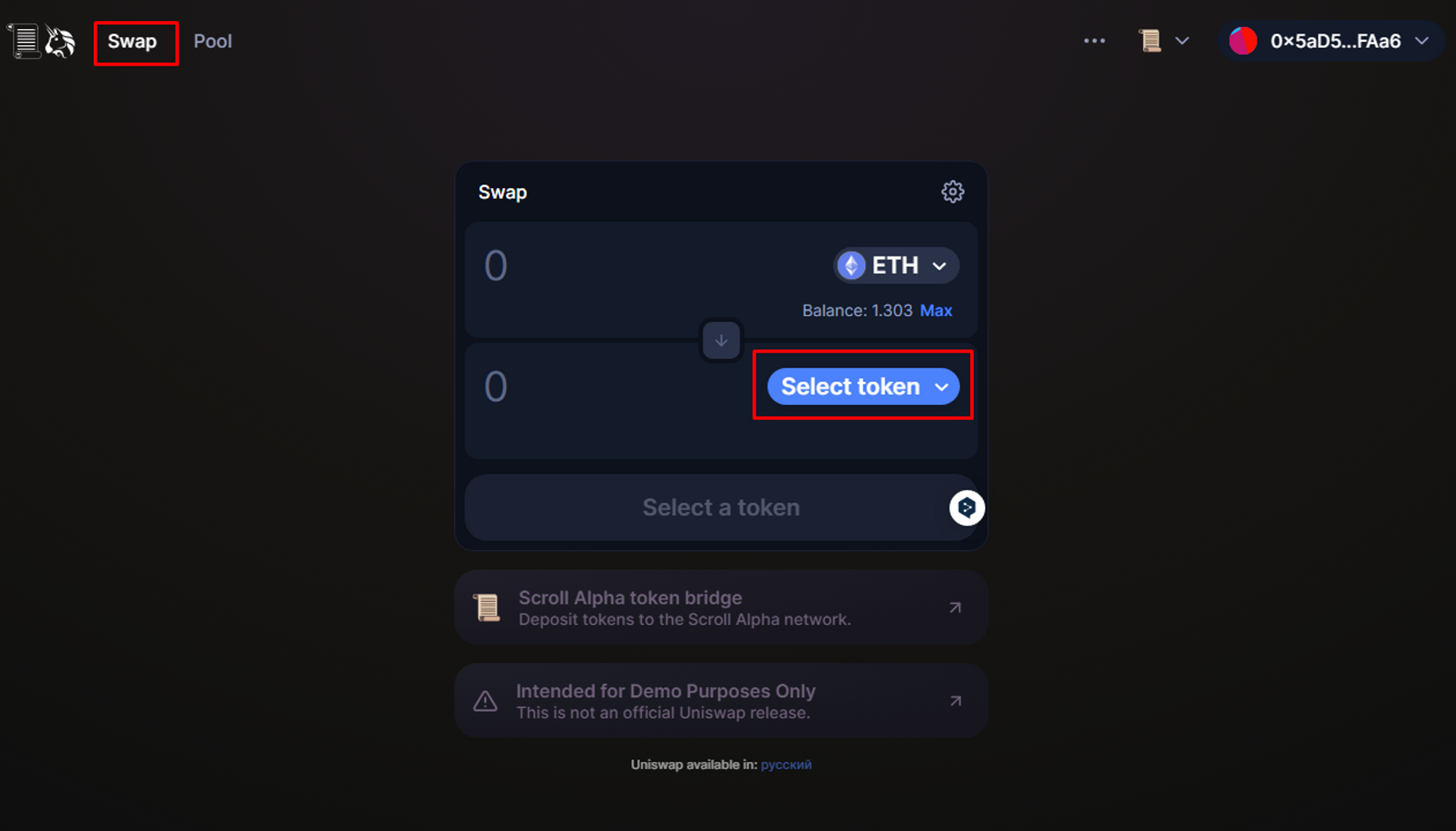The width and height of the screenshot is (1456, 831).
Task: Click the Scroll network icon in the top bar
Action: (x=1150, y=42)
